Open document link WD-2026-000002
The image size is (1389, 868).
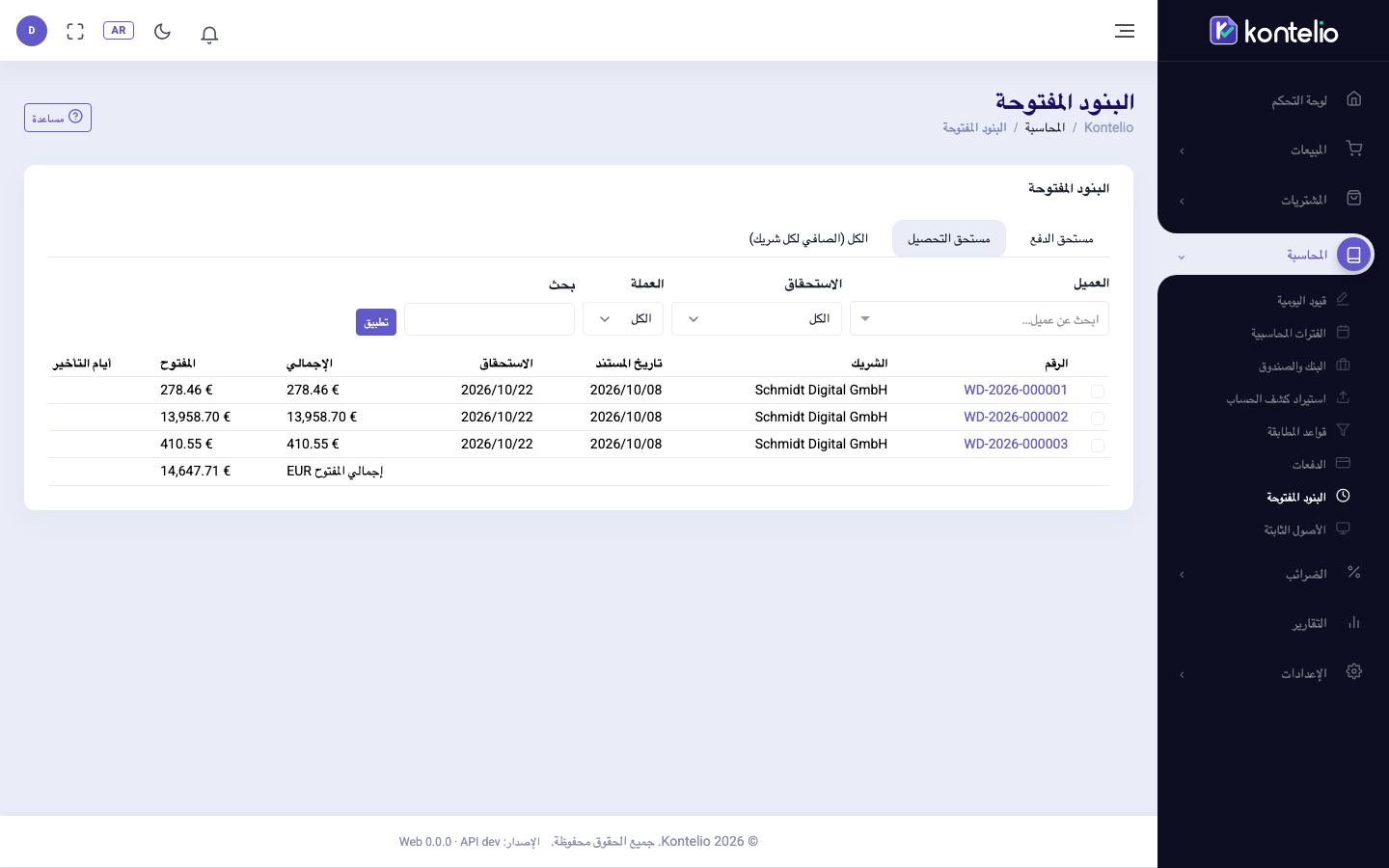pos(1016,418)
